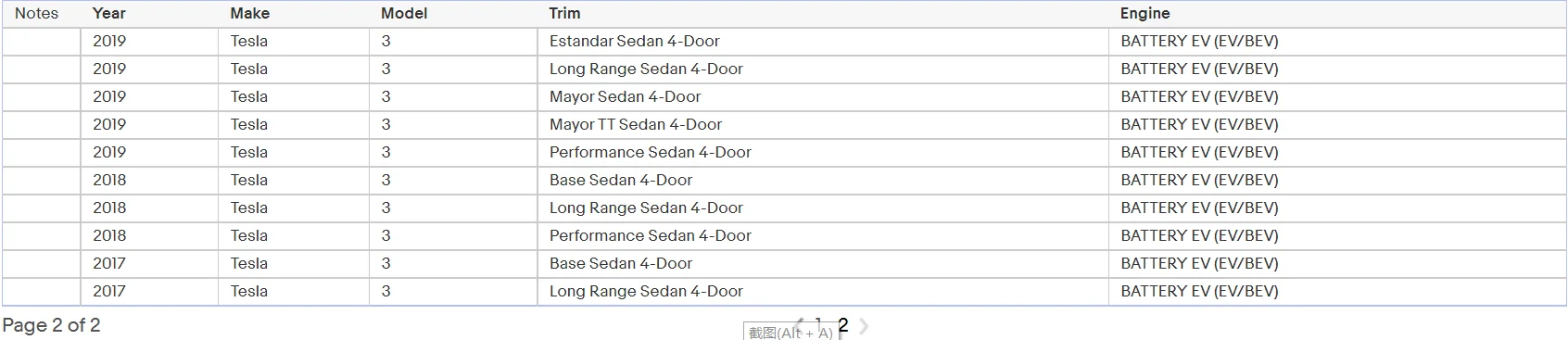Select the 2018 Base Sedan 4-Door trim cell

click(x=823, y=181)
